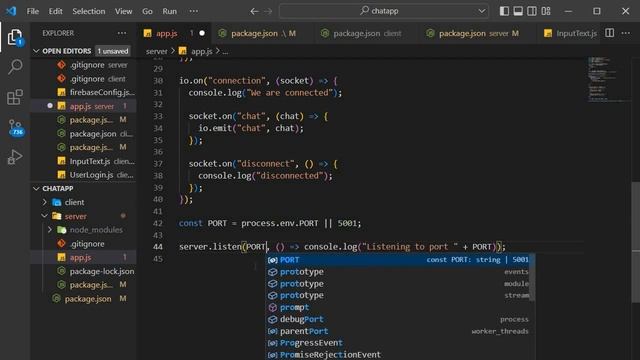Click the unsaved dot beside app.js in Open Editors

point(50,106)
